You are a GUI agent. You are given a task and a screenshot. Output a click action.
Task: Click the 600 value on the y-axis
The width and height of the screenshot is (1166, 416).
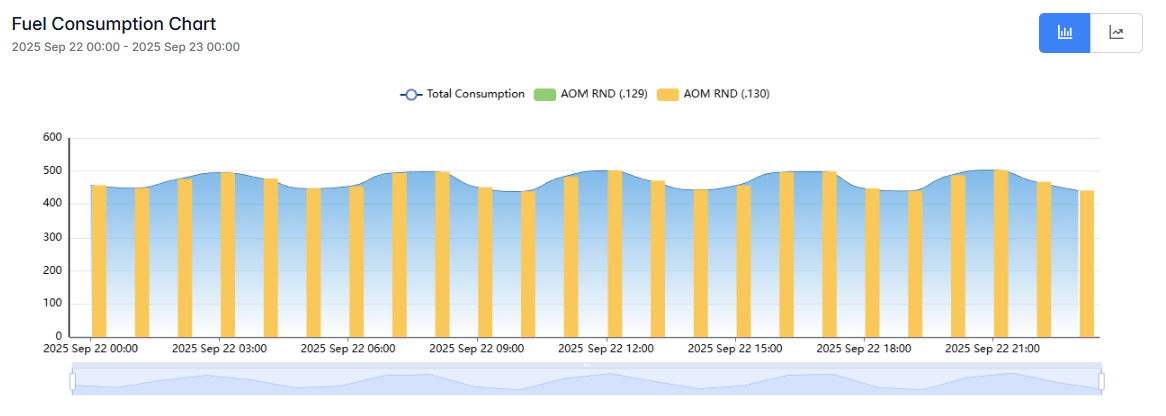tap(51, 138)
